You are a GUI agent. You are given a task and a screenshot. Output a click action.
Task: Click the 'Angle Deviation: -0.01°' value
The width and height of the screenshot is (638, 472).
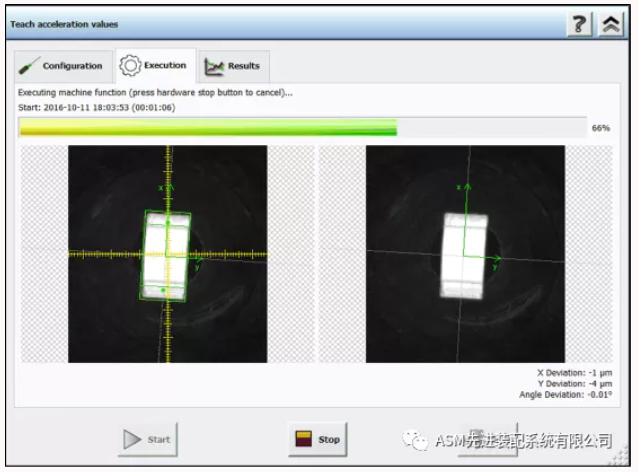pos(566,395)
